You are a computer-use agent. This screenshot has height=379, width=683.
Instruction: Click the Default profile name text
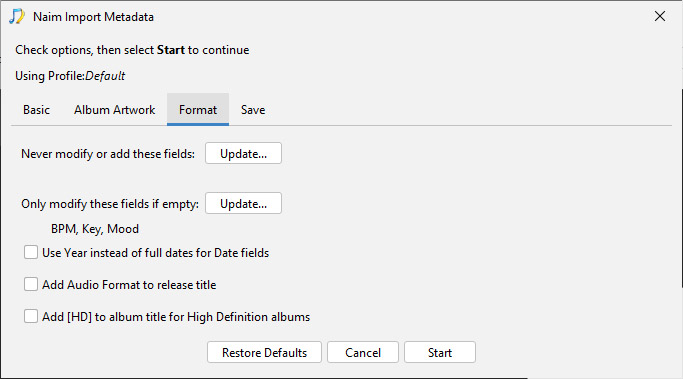click(x=105, y=76)
